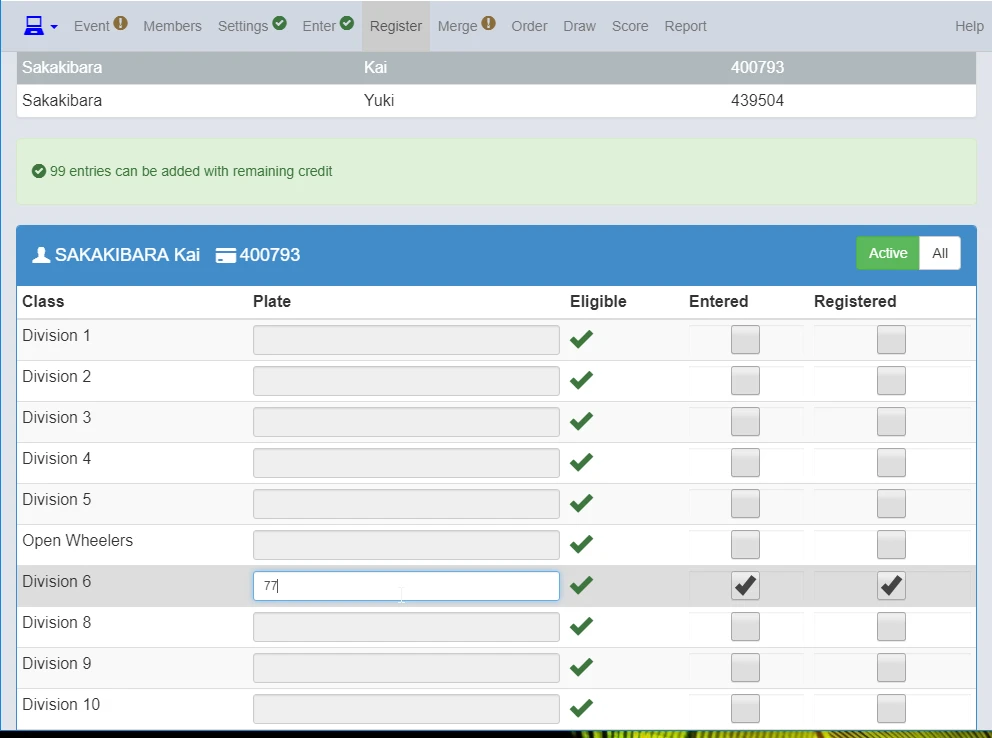Switch filter to All classes
This screenshot has height=738, width=992.
click(x=939, y=253)
